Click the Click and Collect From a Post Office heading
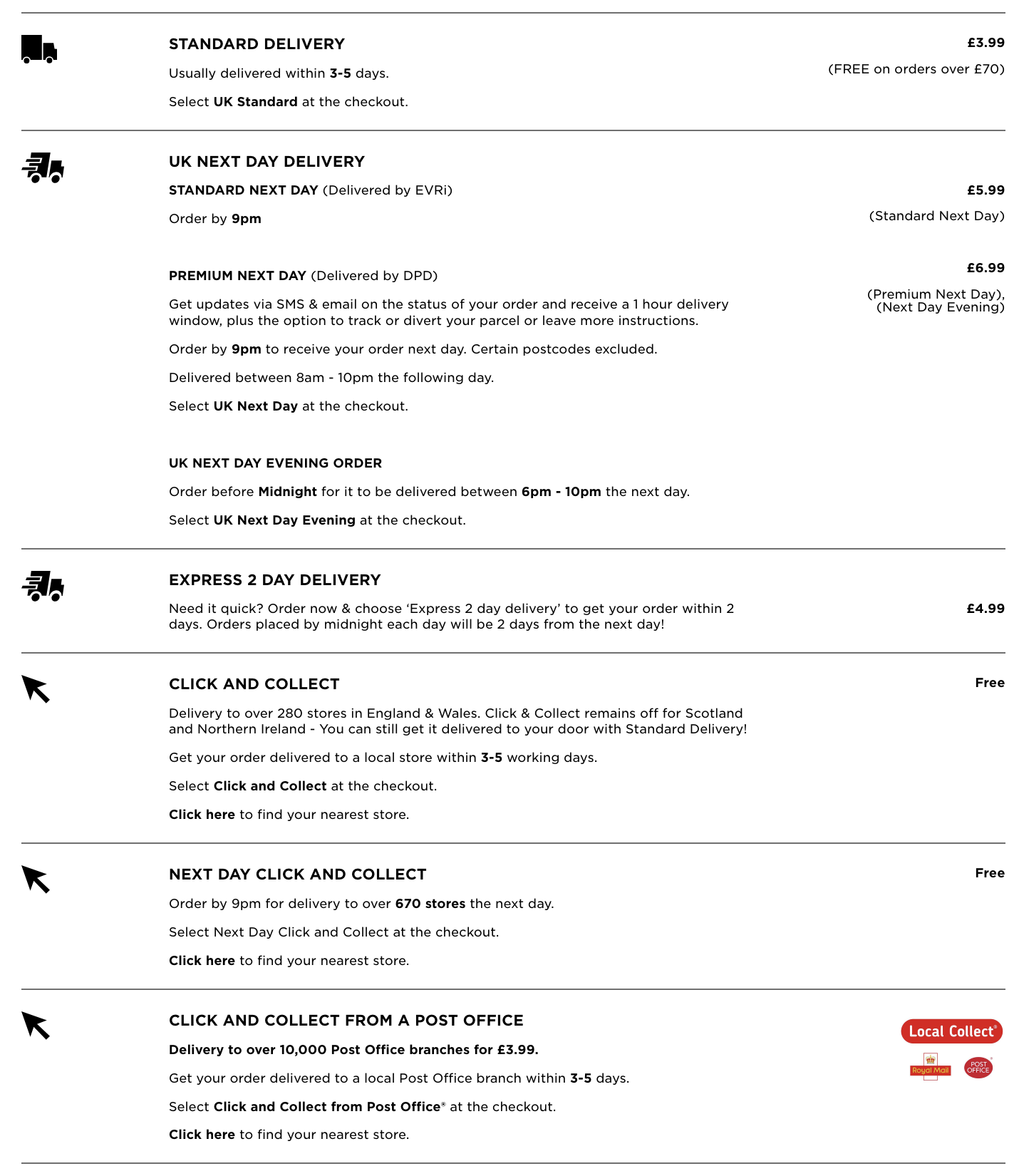The width and height of the screenshot is (1019, 1176). click(x=346, y=1021)
